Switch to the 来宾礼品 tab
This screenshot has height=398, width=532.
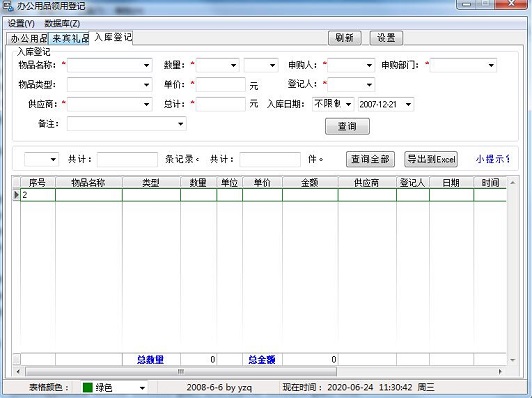(70, 38)
